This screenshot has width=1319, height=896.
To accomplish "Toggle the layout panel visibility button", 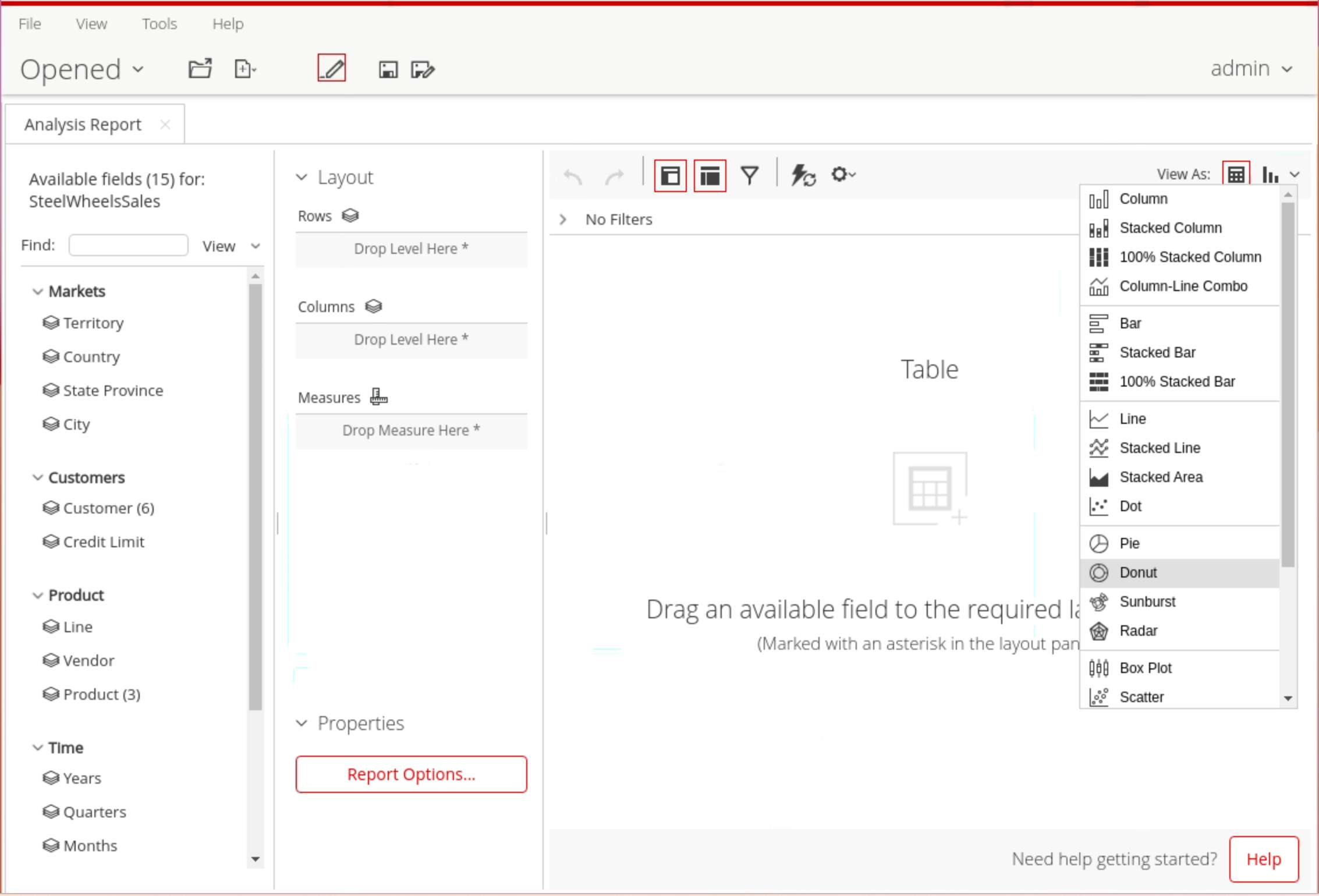I will pos(710,175).
